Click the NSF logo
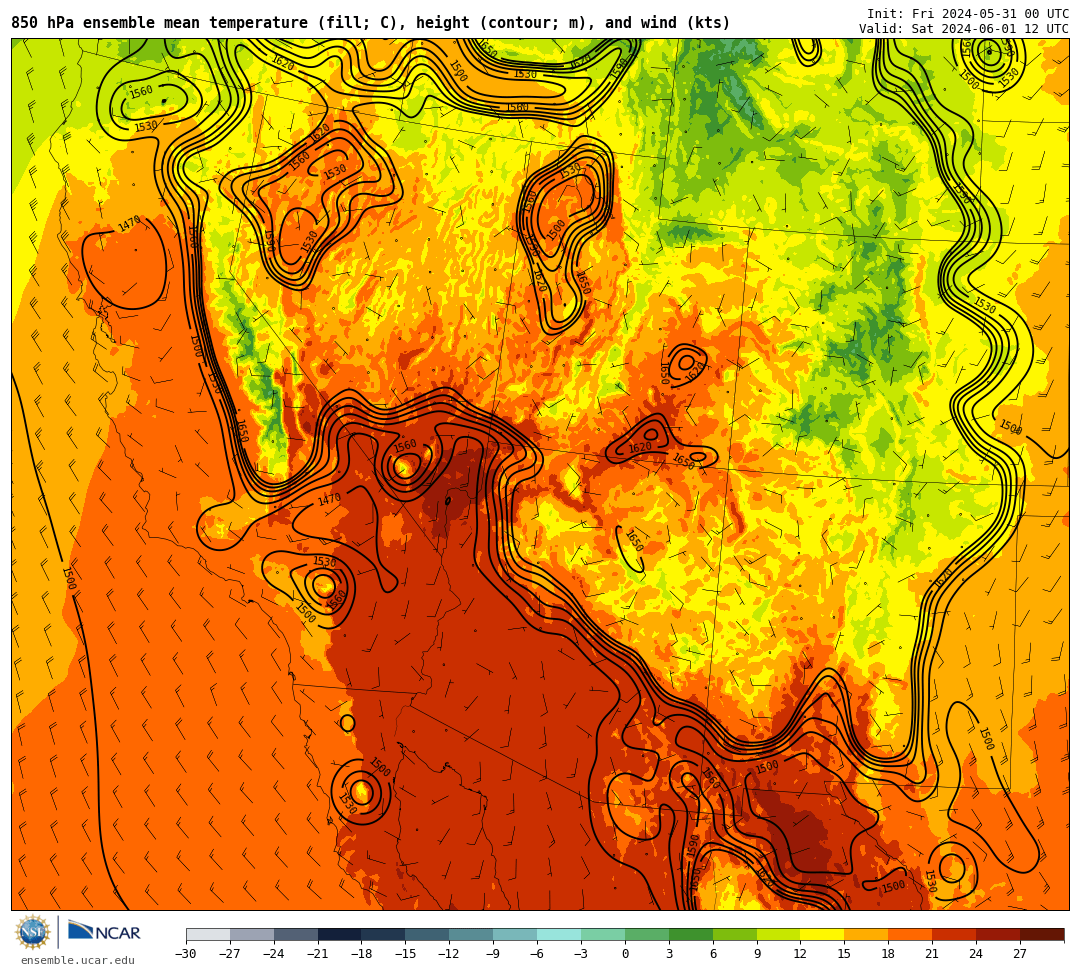Image resolution: width=1080 pixels, height=973 pixels. 33,933
